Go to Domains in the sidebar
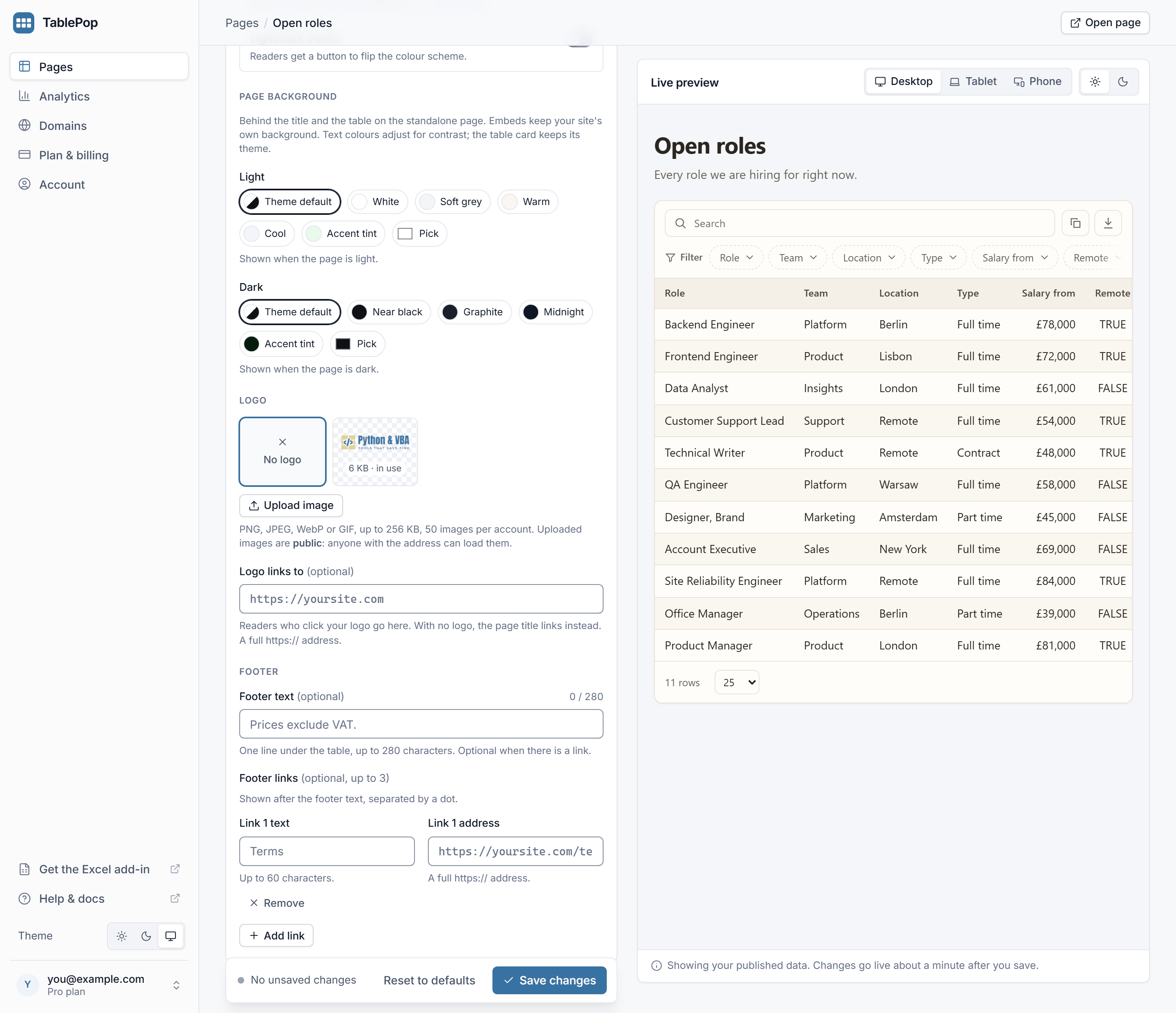1176x1013 pixels. [x=99, y=125]
